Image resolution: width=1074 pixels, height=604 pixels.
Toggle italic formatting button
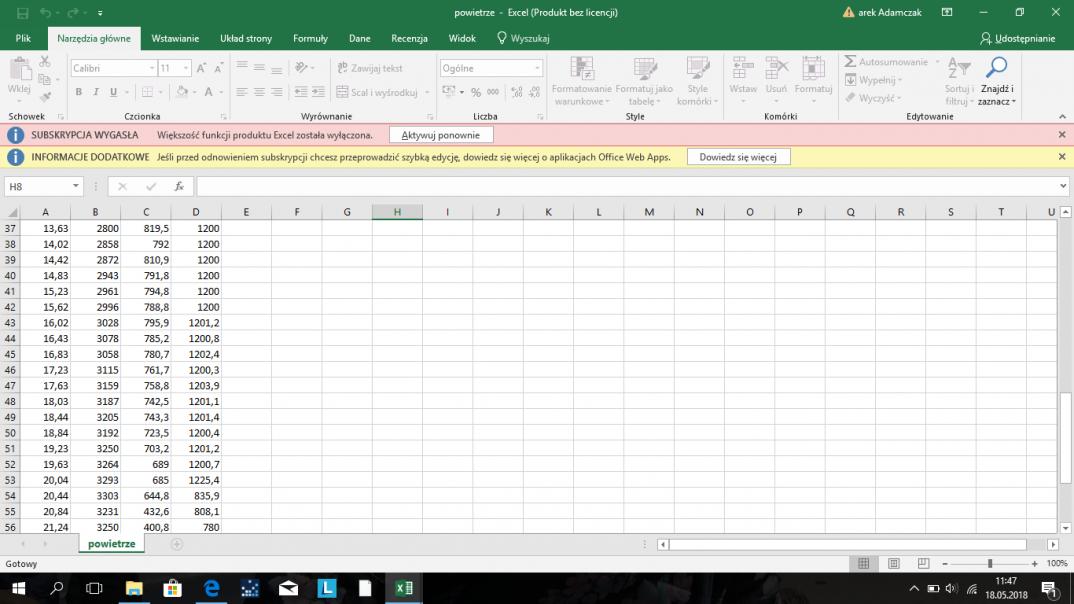click(96, 92)
